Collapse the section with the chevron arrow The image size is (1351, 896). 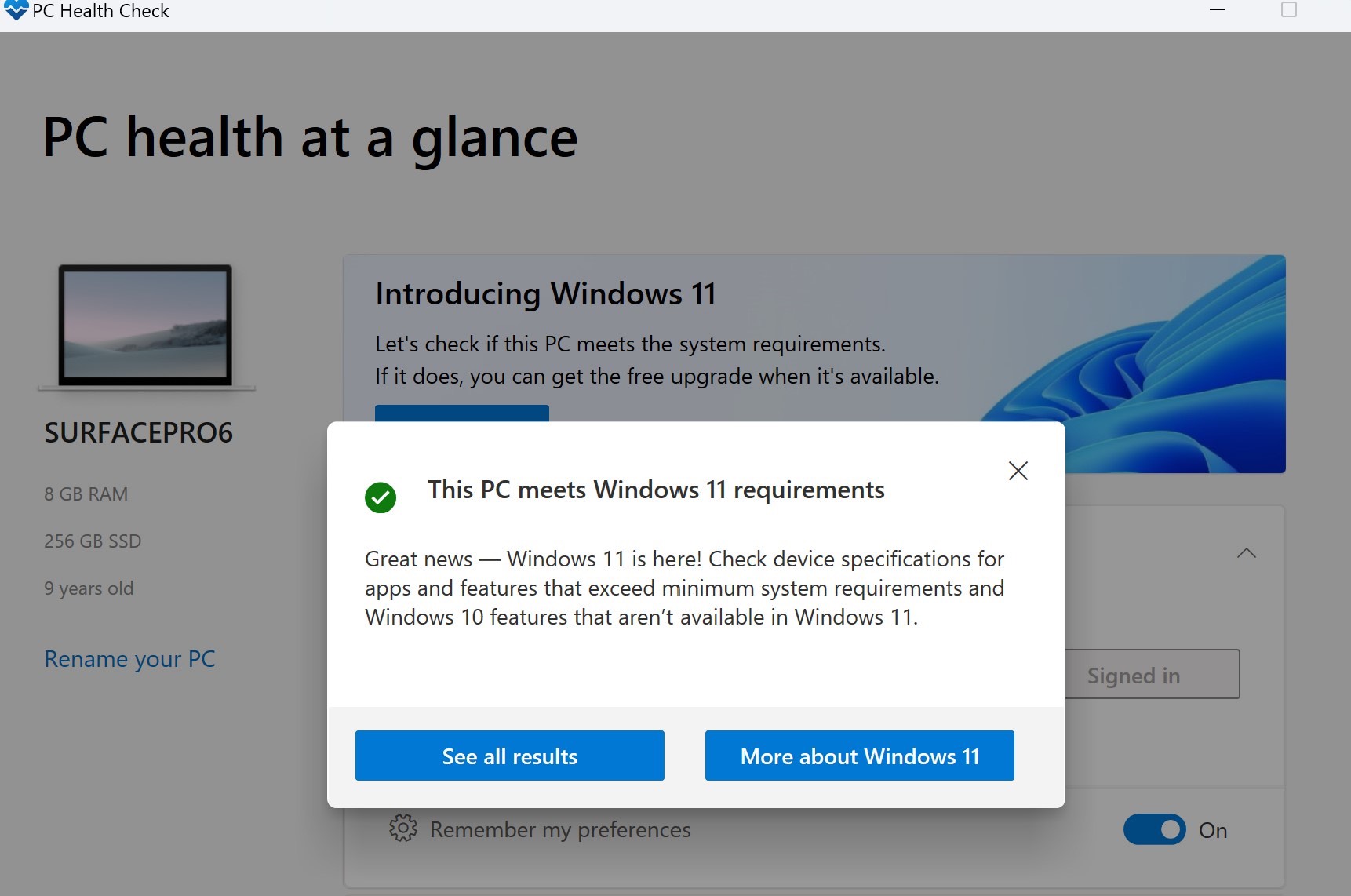(x=1246, y=553)
